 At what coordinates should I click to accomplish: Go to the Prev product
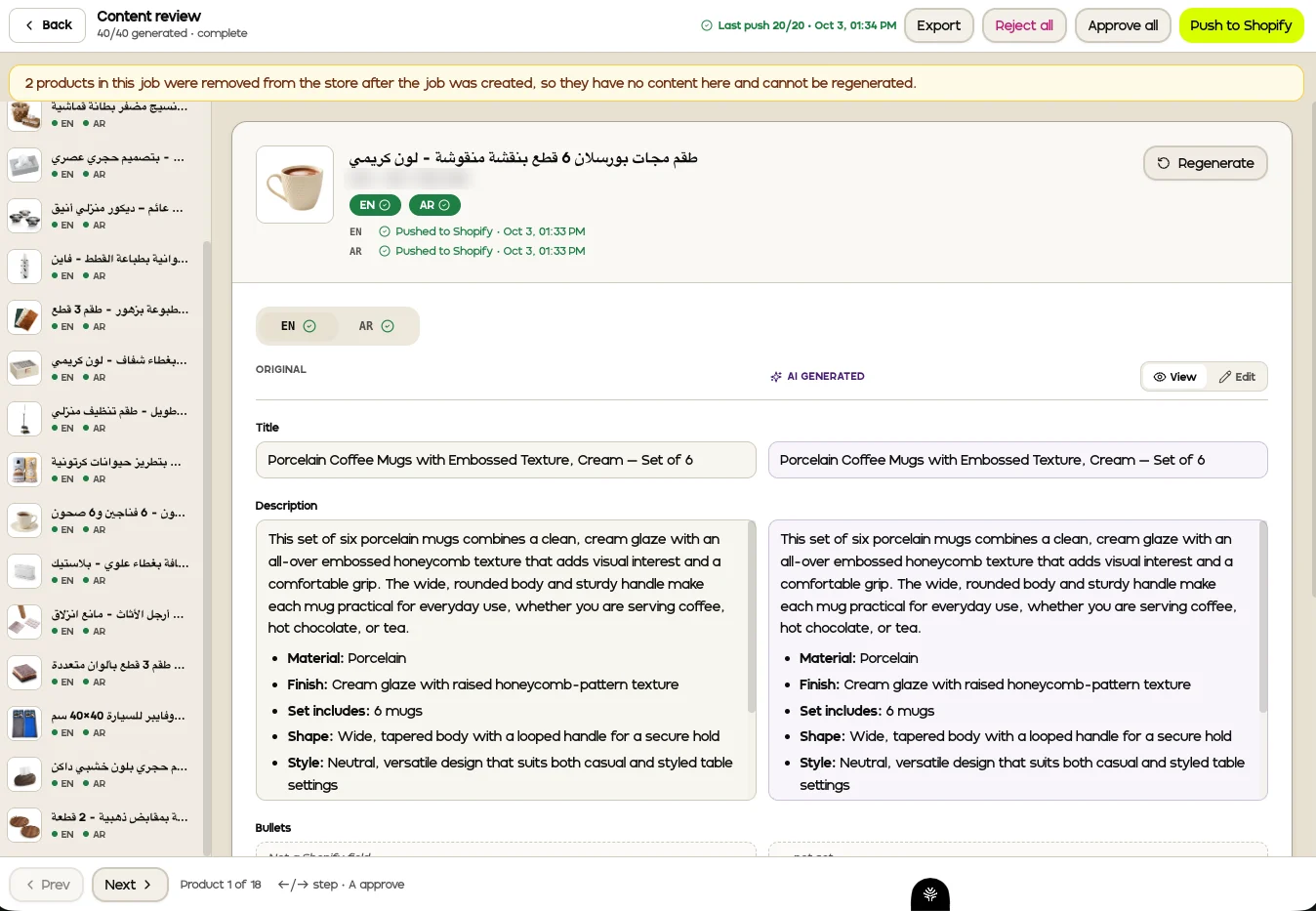[47, 885]
